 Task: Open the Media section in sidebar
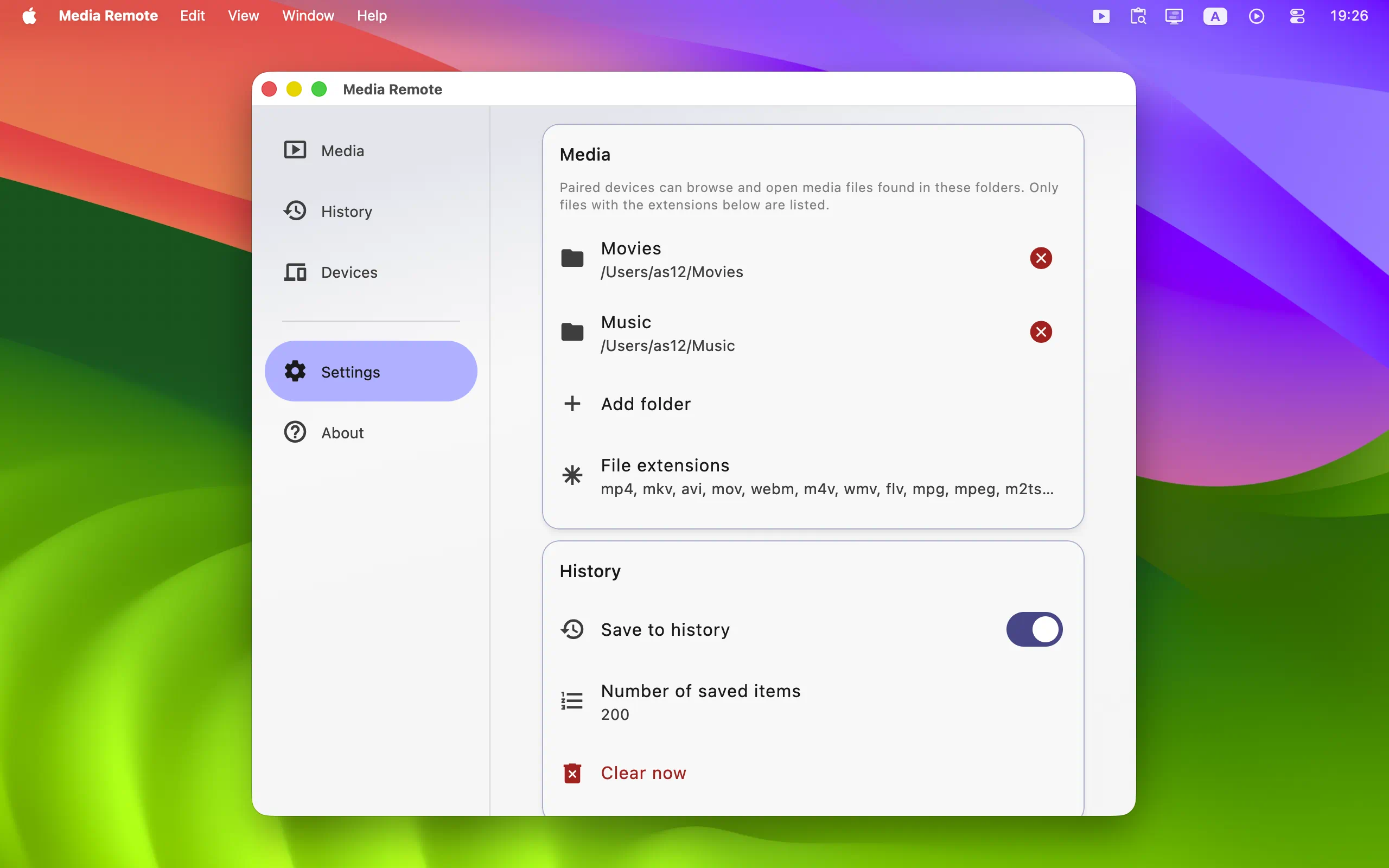coord(371,150)
